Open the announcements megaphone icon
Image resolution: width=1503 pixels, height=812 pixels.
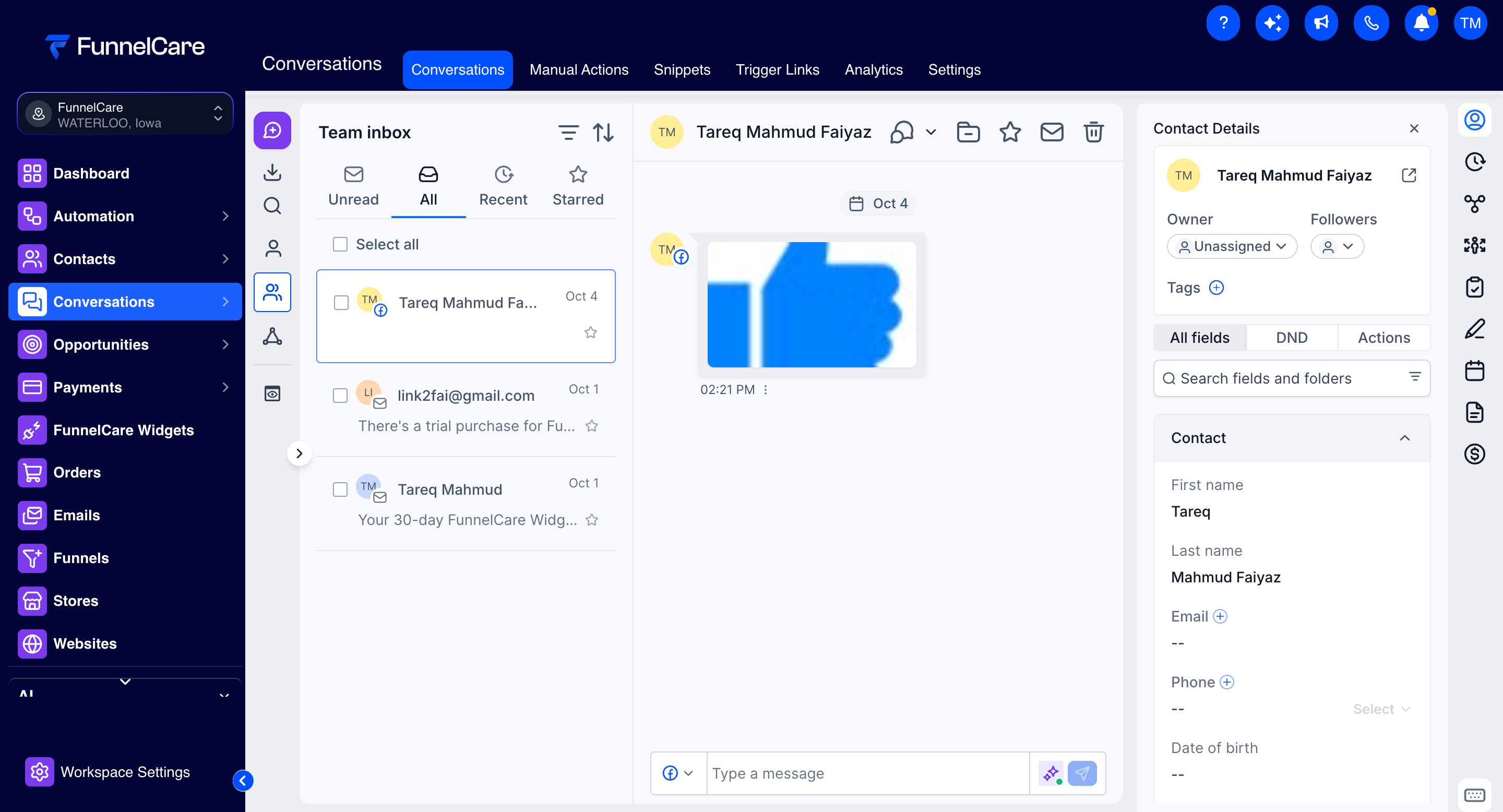pyautogui.click(x=1321, y=23)
